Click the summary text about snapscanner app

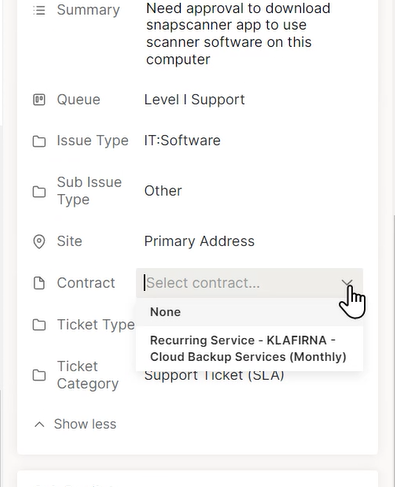click(x=238, y=34)
